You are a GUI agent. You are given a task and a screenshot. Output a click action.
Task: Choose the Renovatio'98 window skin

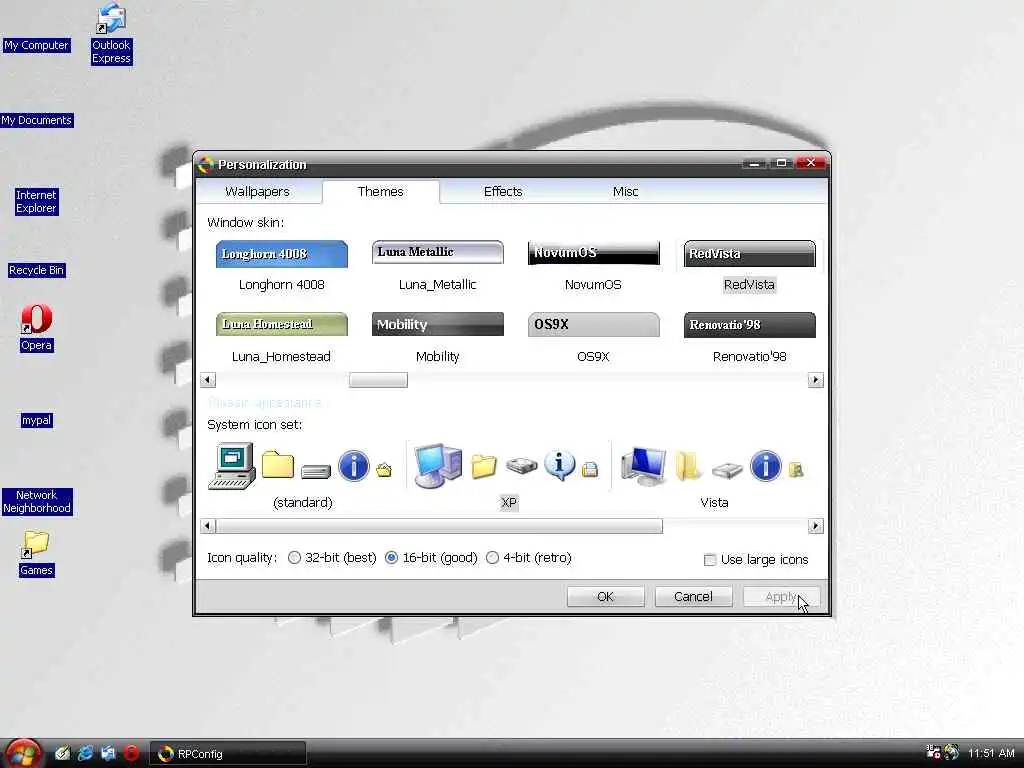click(x=750, y=325)
